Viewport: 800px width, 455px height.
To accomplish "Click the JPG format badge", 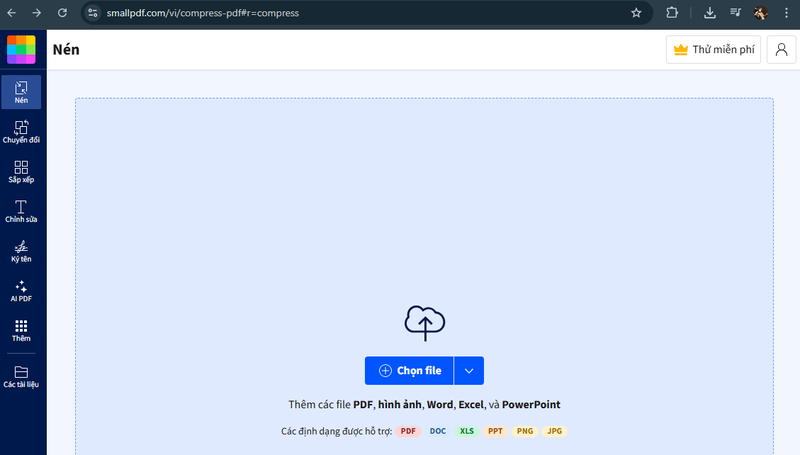I will tap(555, 431).
